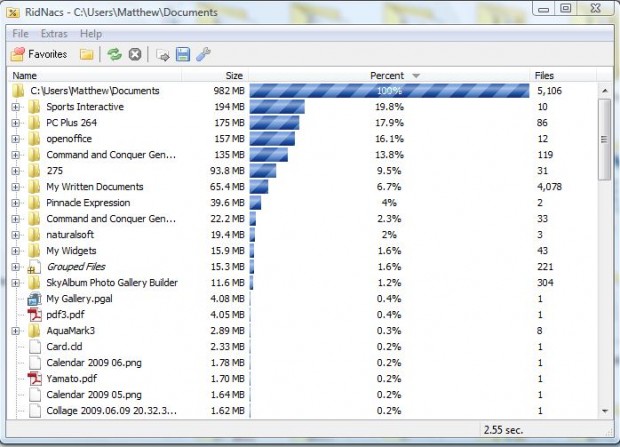Expand the openoffice folder tree node
Screen dimensions: 620x447
tap(16, 139)
